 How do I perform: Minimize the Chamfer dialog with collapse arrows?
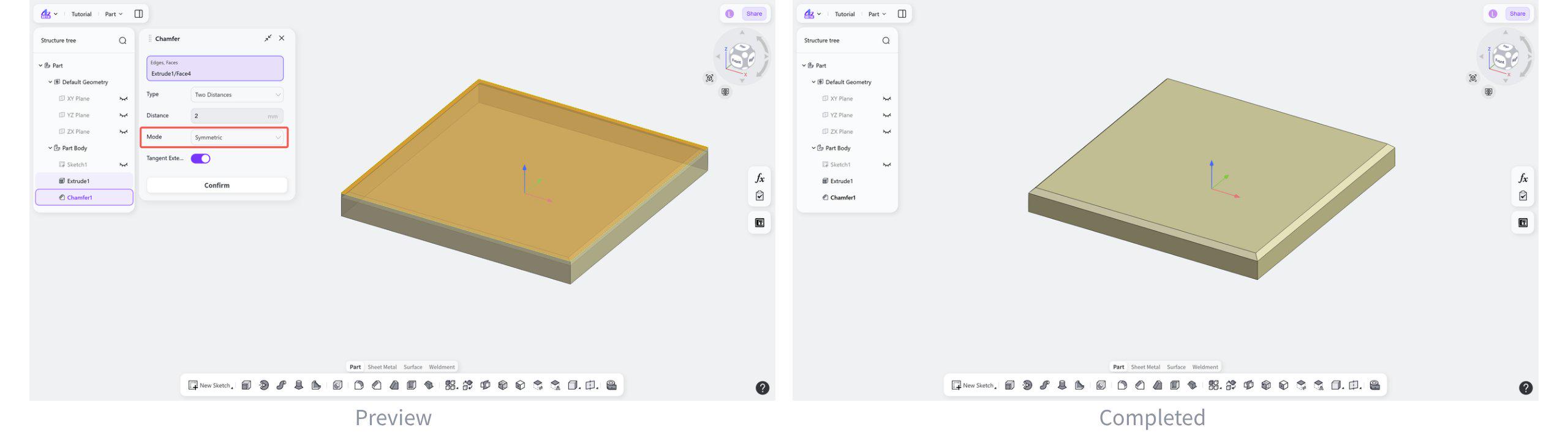268,38
